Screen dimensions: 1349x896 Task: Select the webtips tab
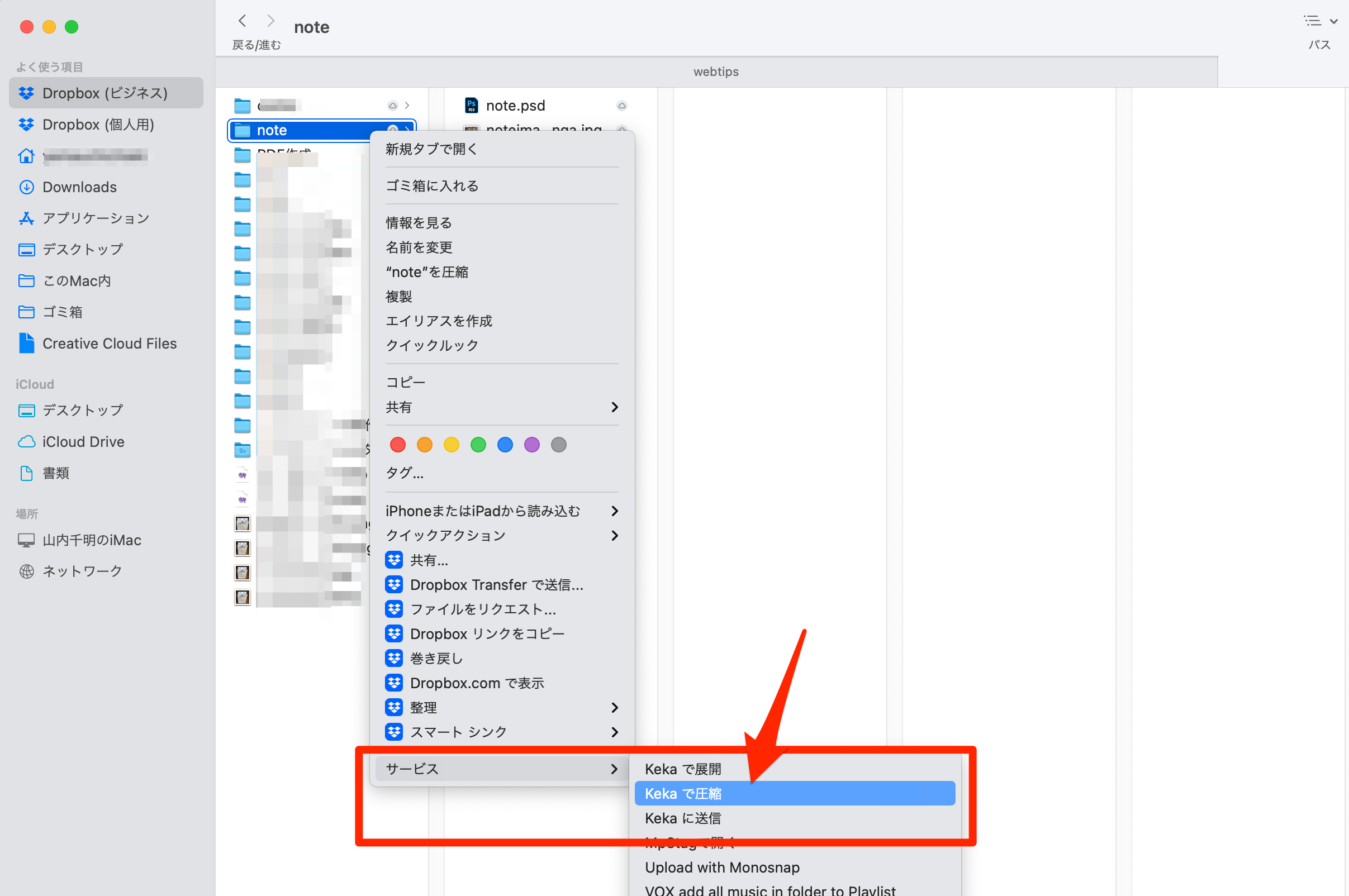click(716, 72)
